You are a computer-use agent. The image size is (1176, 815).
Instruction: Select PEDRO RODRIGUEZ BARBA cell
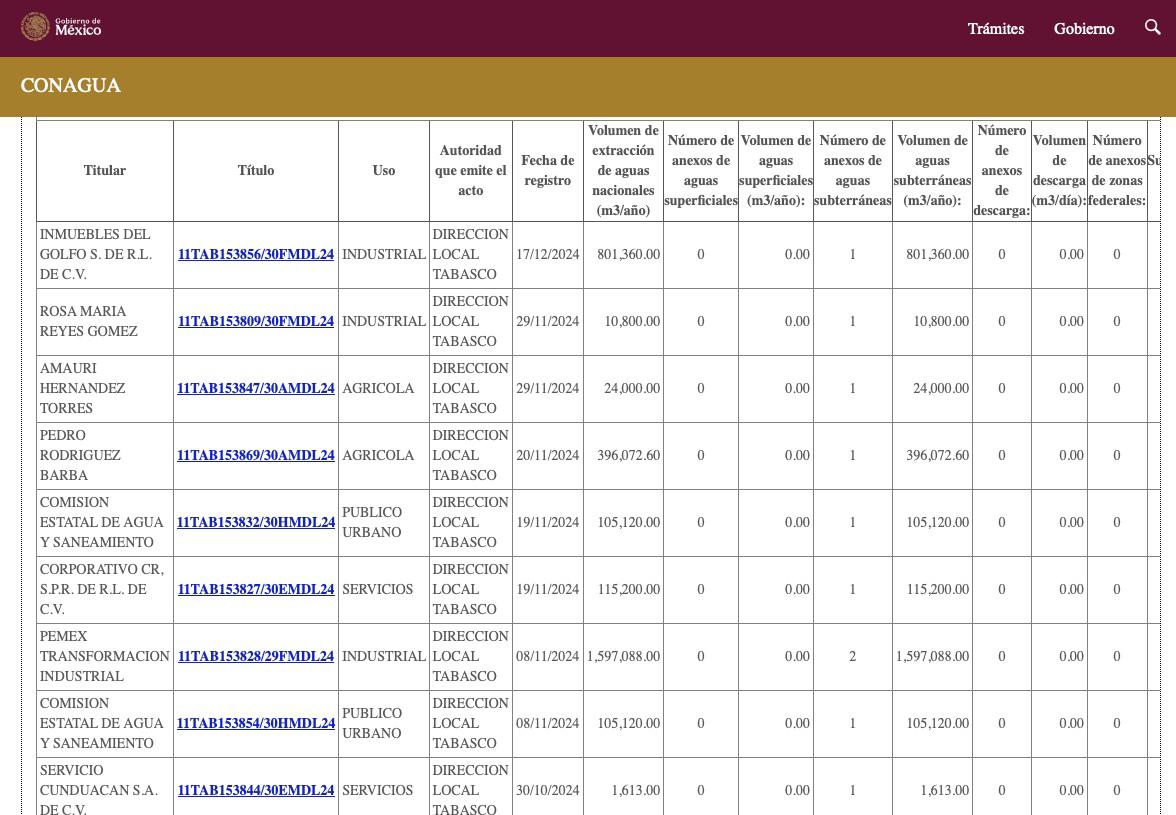pos(105,455)
